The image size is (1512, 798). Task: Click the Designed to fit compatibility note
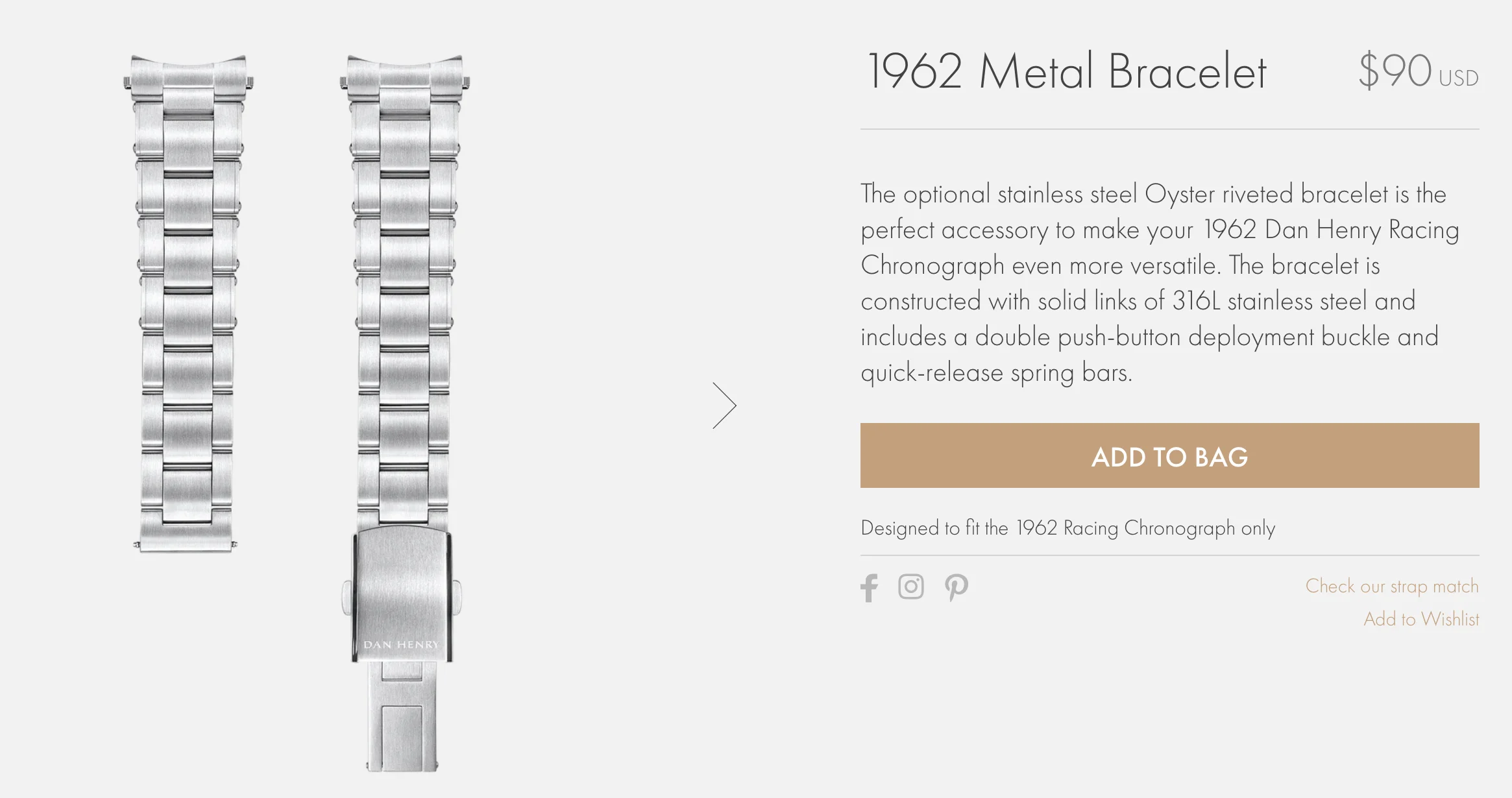[1067, 528]
